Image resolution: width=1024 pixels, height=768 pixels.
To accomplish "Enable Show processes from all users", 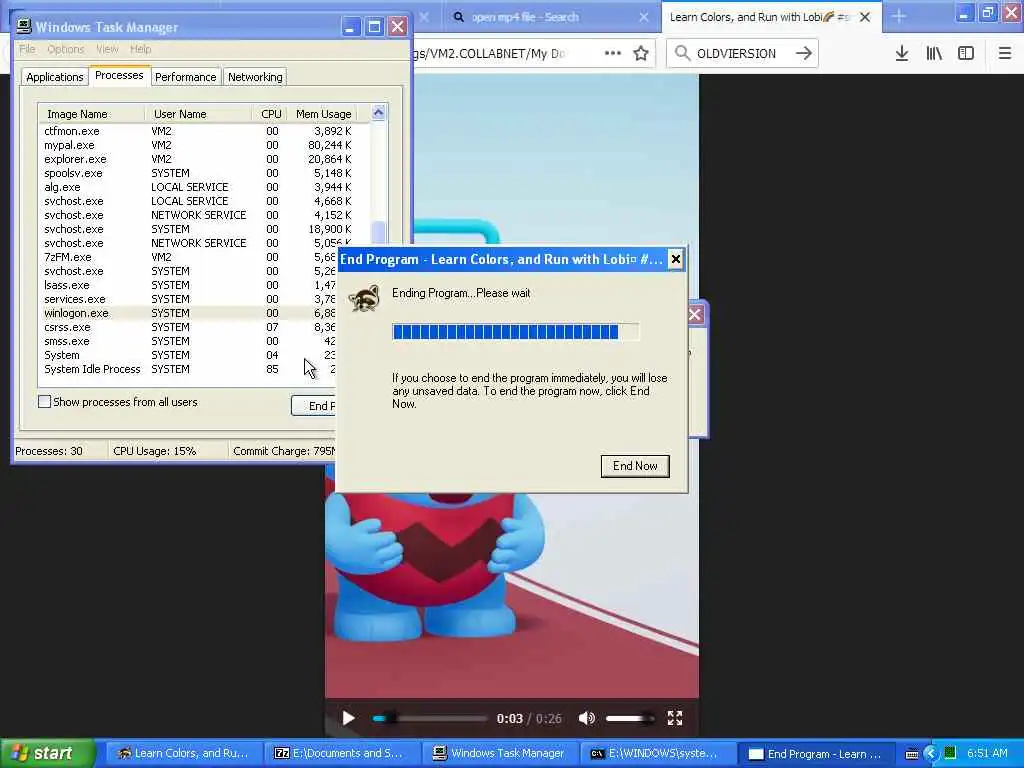I will [44, 402].
